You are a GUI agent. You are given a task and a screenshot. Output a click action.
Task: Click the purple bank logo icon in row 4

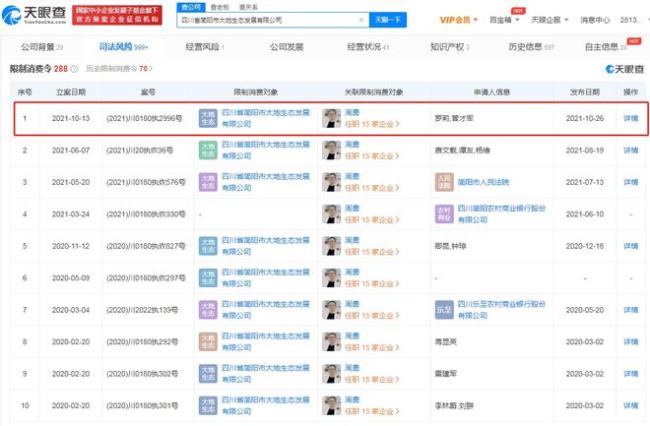pos(444,214)
